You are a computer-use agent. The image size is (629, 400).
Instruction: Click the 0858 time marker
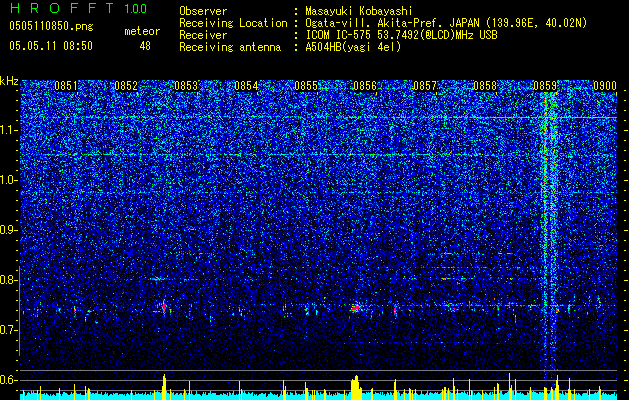tap(485, 86)
